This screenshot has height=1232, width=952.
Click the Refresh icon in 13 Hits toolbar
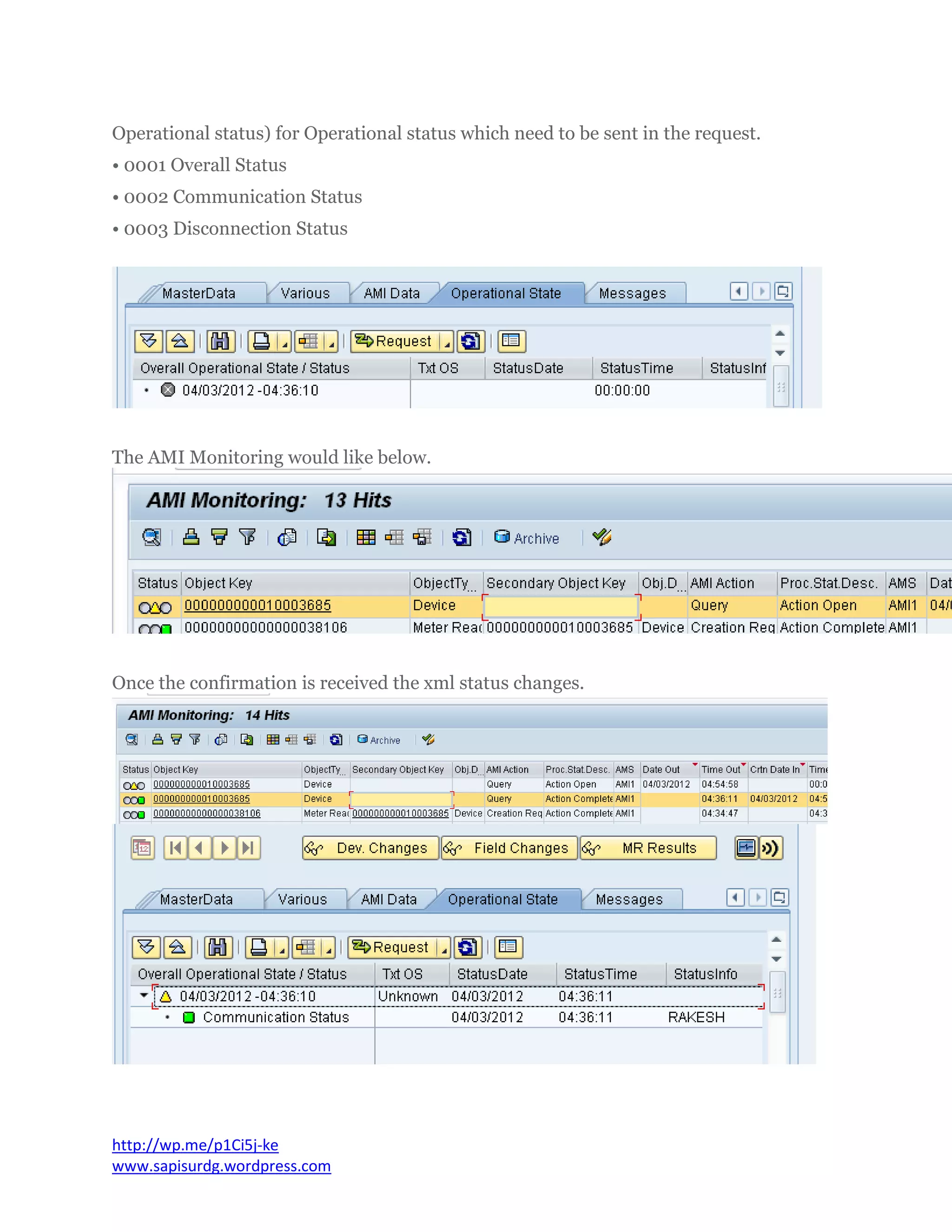click(x=461, y=537)
